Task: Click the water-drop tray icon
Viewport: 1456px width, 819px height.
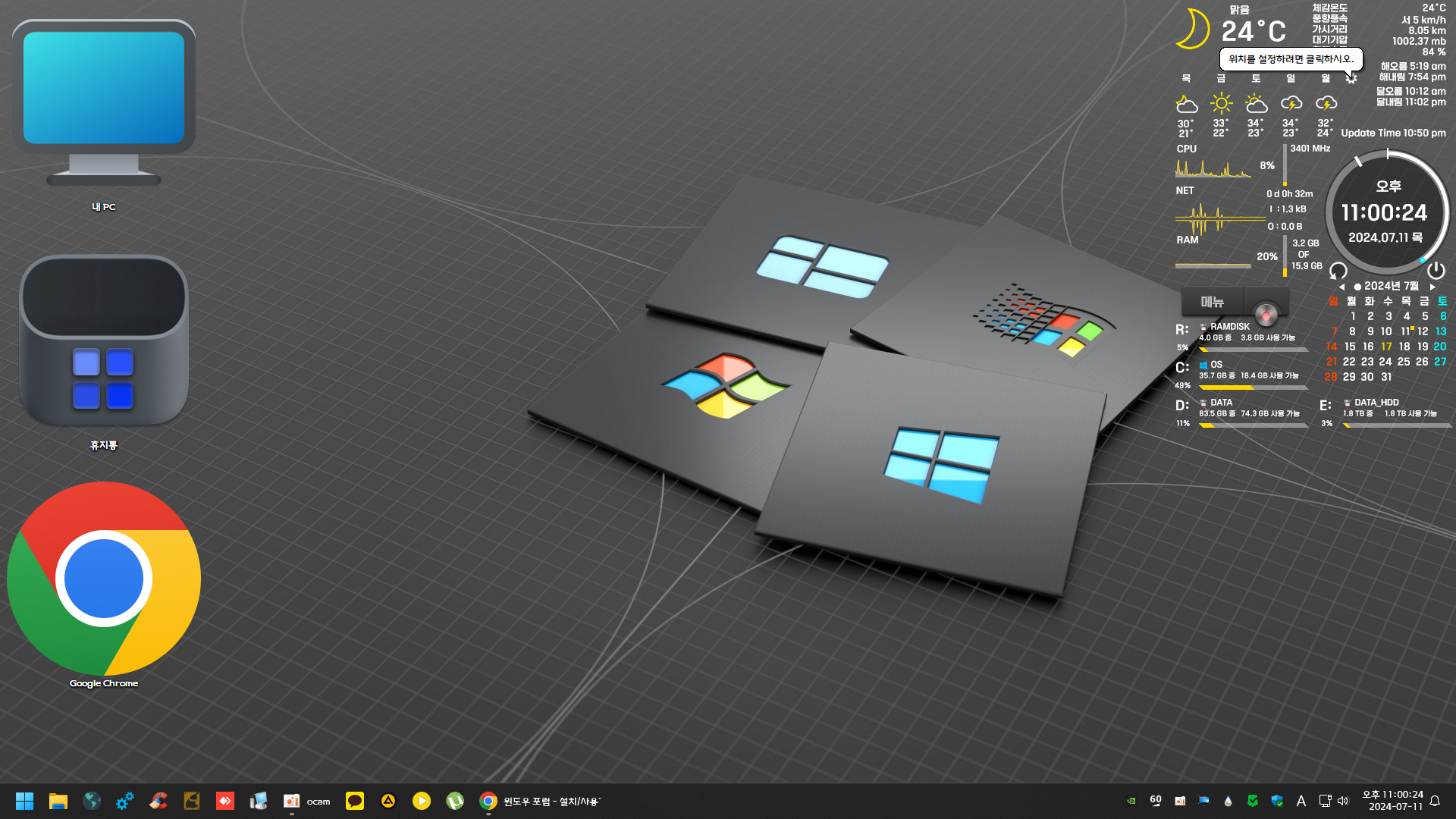Action: 1228,801
